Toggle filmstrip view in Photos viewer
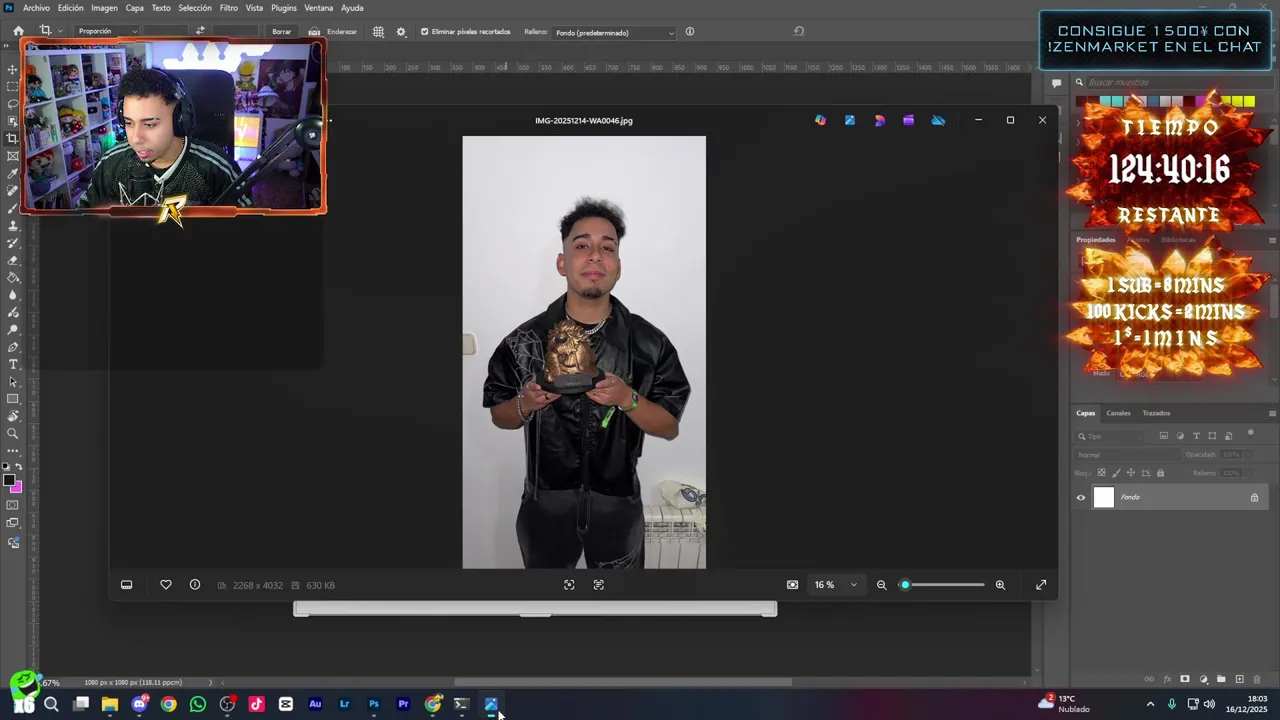The image size is (1280, 720). (x=126, y=585)
